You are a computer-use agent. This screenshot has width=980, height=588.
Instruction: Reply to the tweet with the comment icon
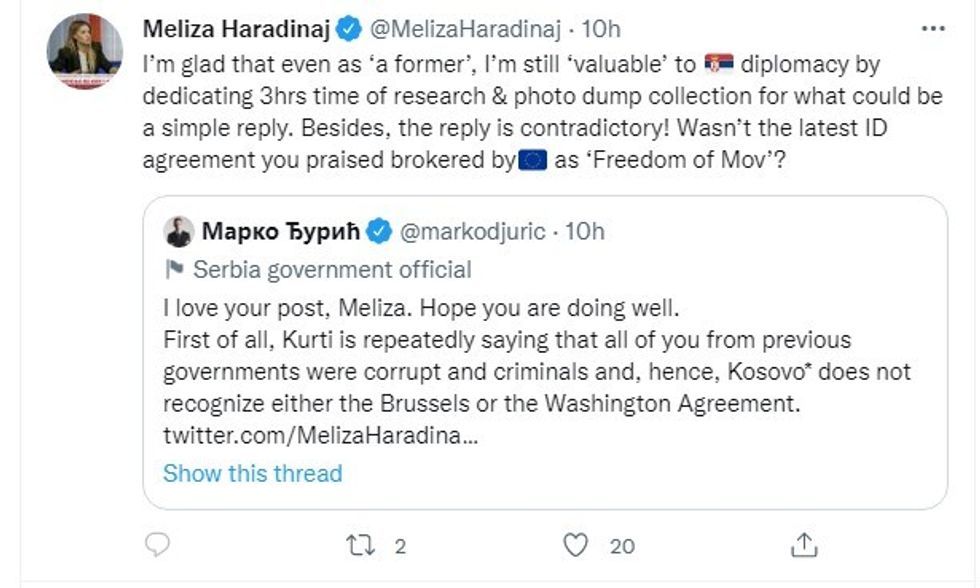click(158, 545)
